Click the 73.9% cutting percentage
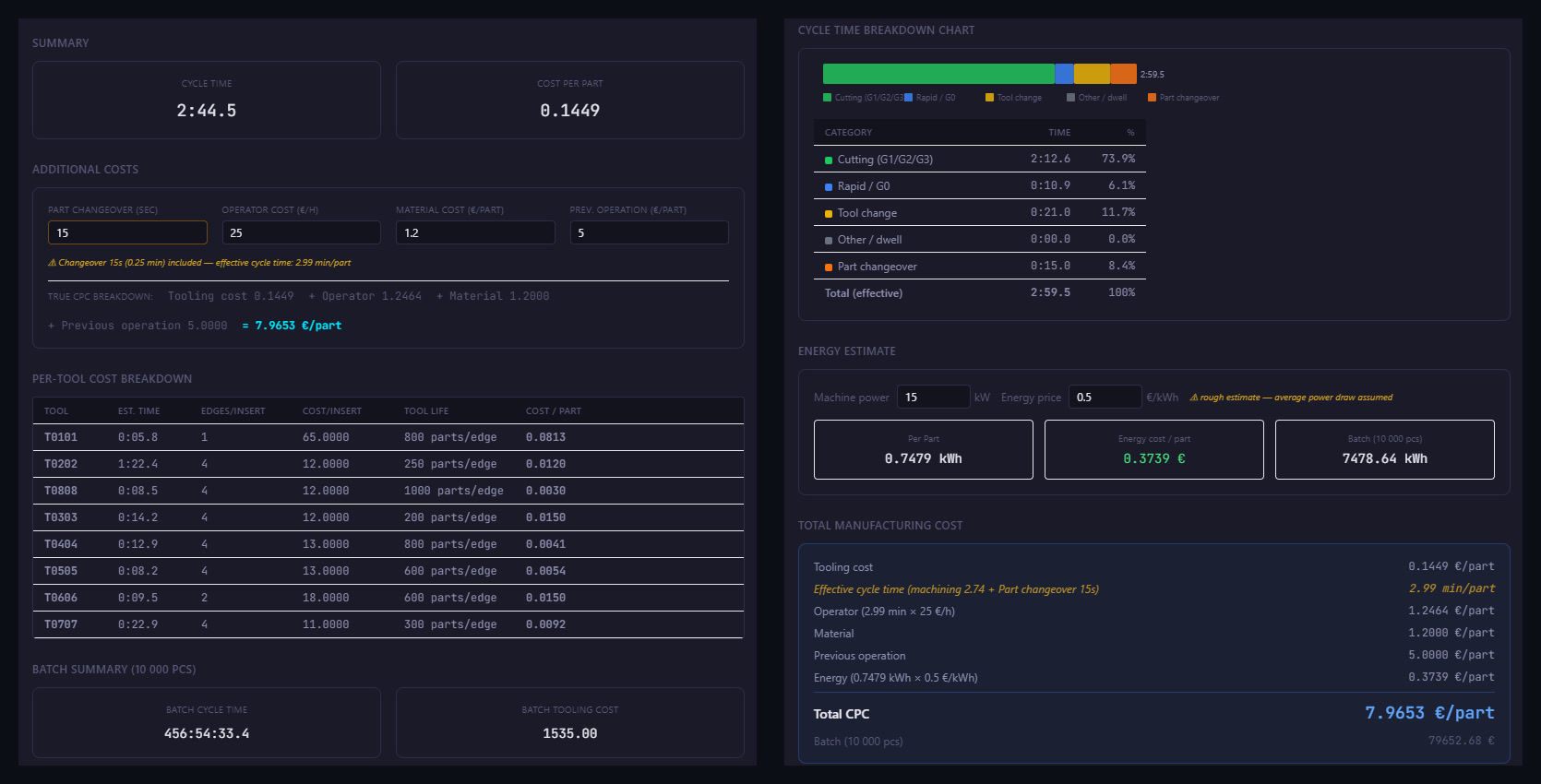Screen dimensions: 1541x784 coord(1118,159)
